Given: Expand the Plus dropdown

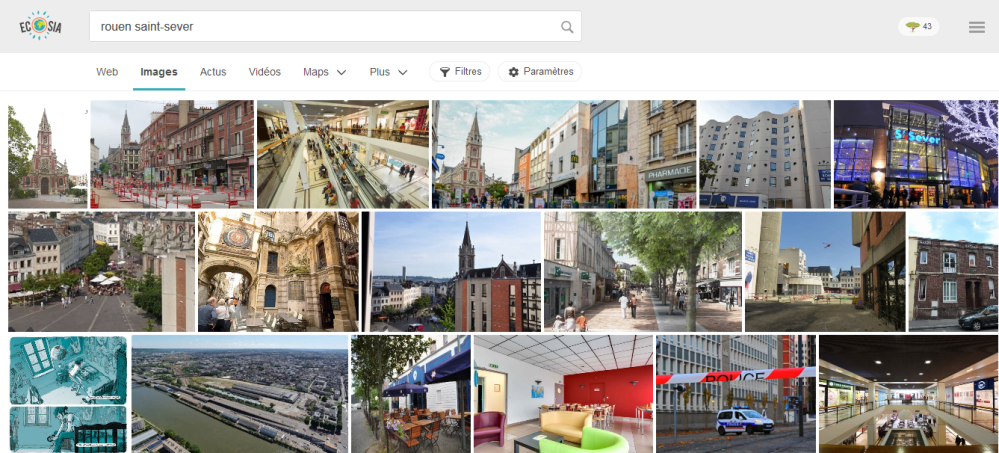Looking at the screenshot, I should coord(388,72).
